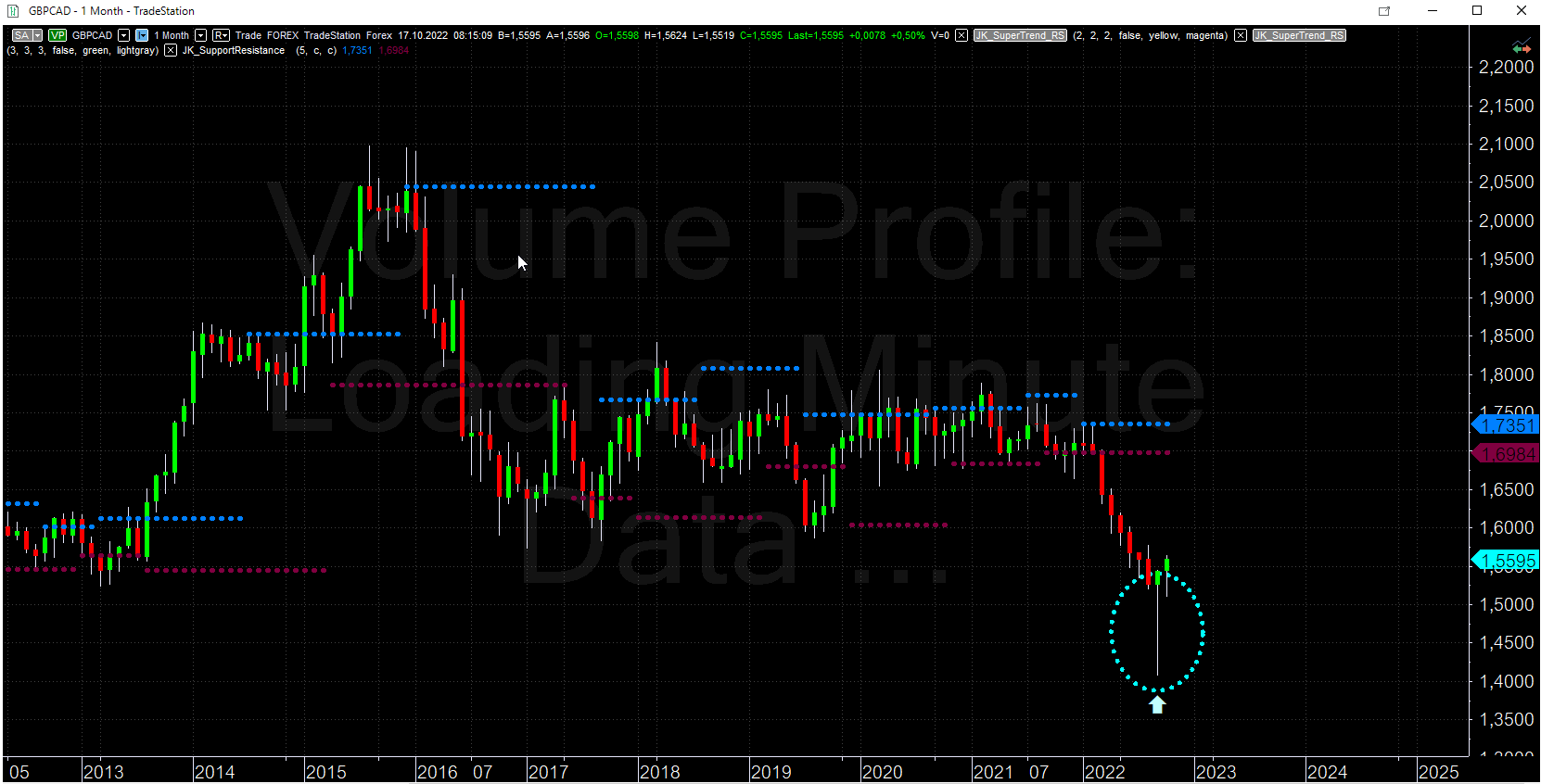Click the R range selector icon
Image resolution: width=1541 pixels, height=784 pixels.
pyautogui.click(x=221, y=35)
